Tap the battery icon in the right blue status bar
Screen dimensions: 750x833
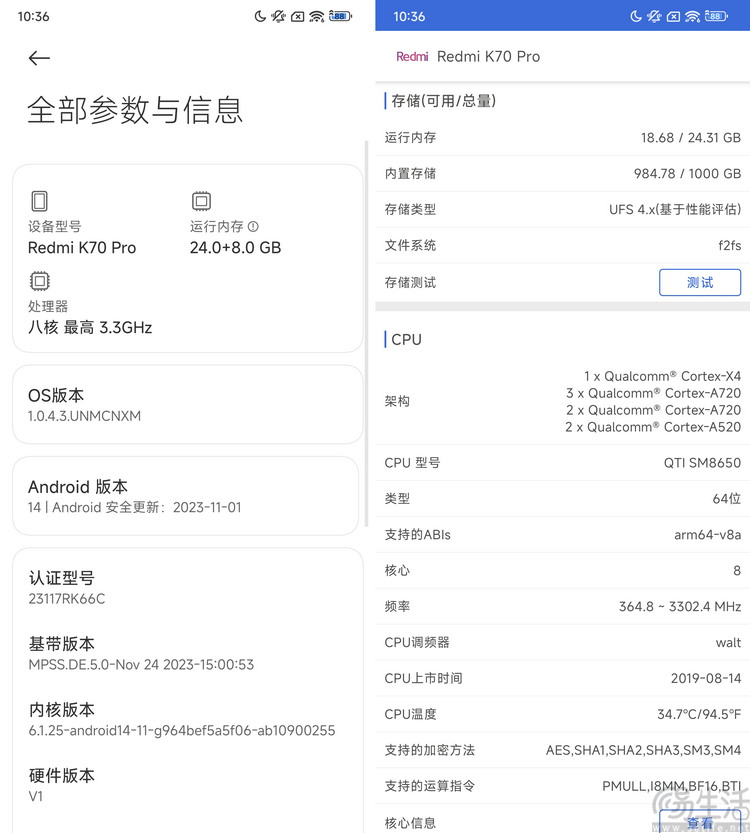coord(716,16)
